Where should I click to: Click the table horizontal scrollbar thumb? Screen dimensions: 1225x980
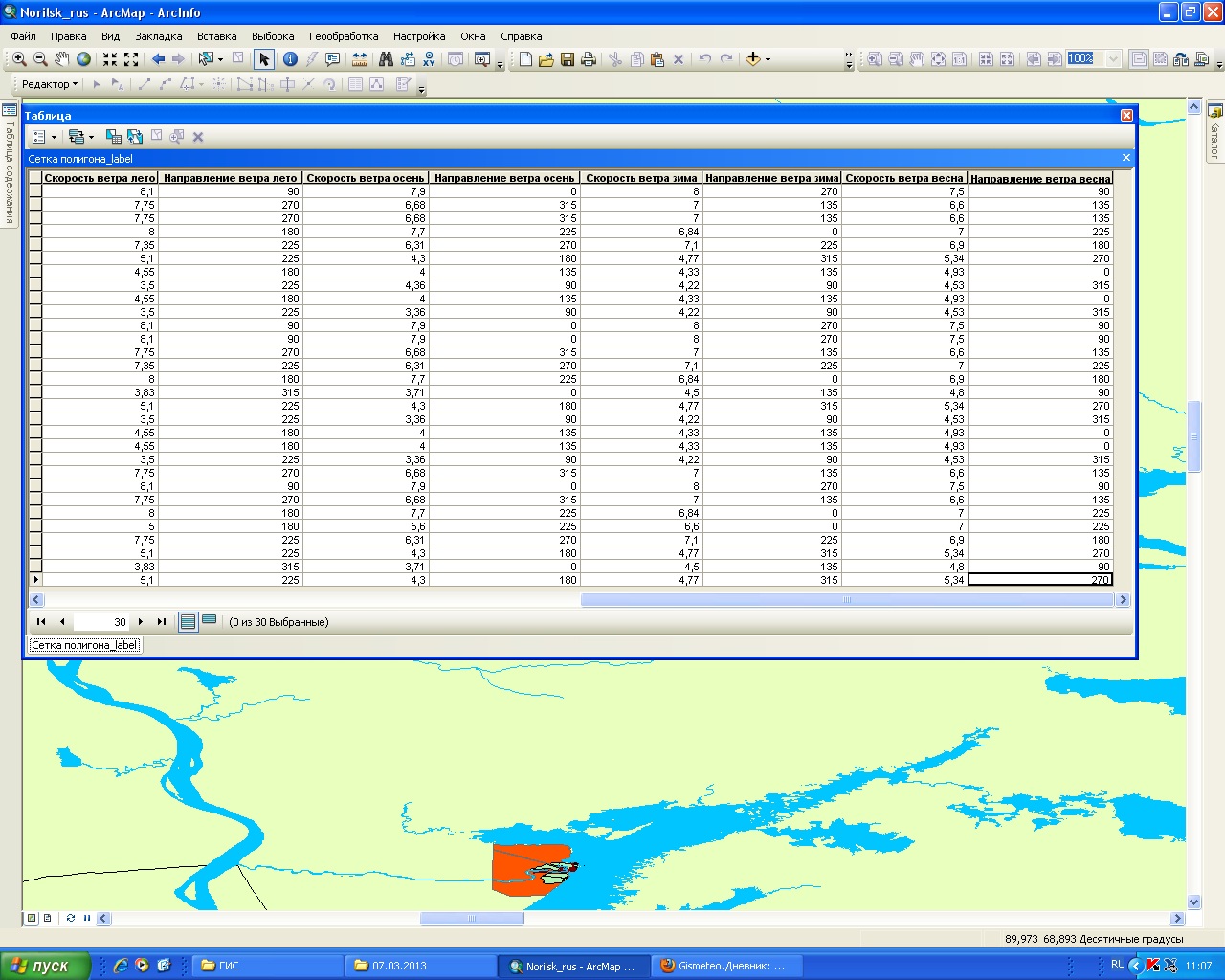coord(847,600)
